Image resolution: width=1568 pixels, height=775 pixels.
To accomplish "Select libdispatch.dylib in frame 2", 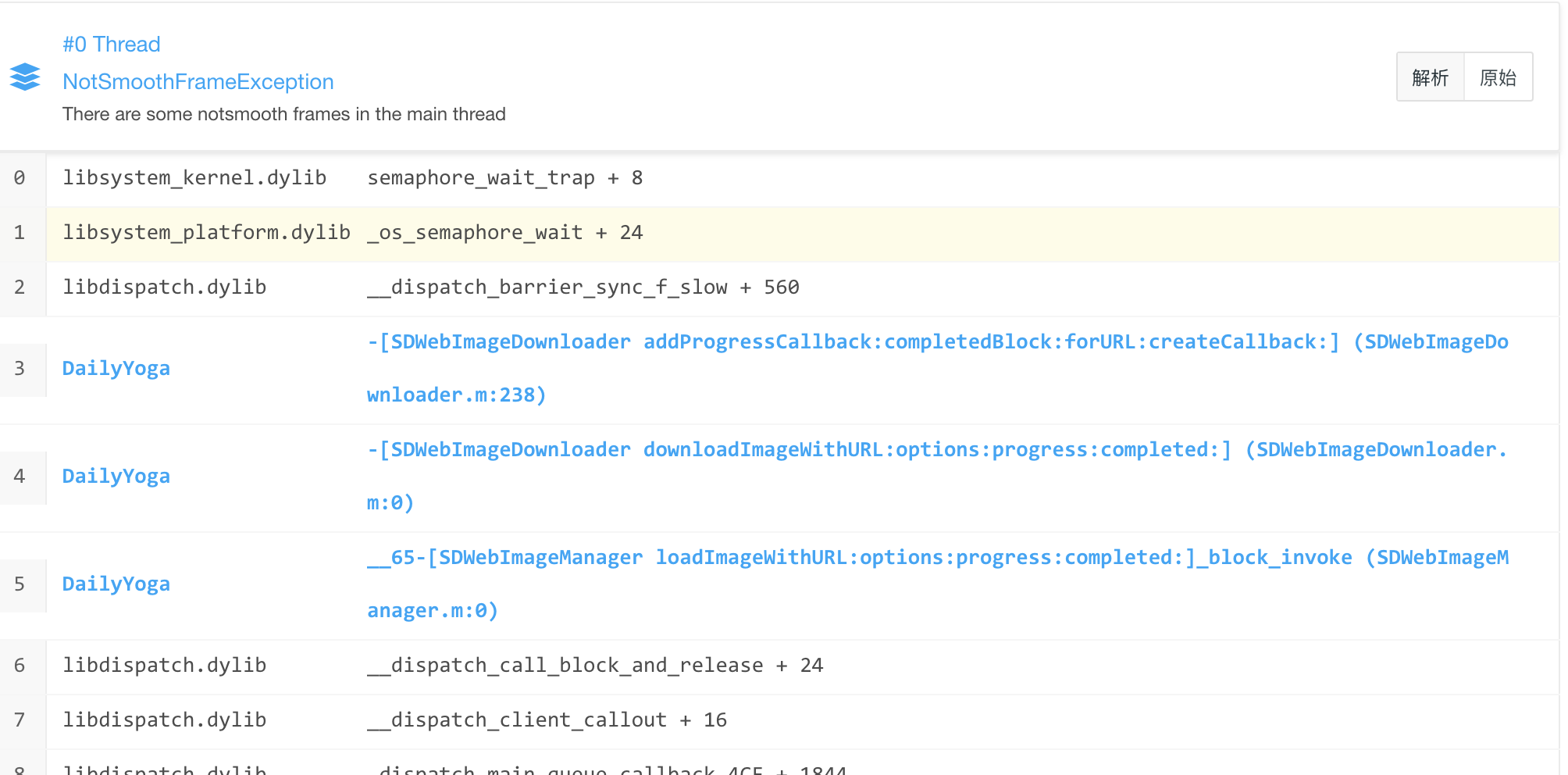I will pyautogui.click(x=165, y=287).
